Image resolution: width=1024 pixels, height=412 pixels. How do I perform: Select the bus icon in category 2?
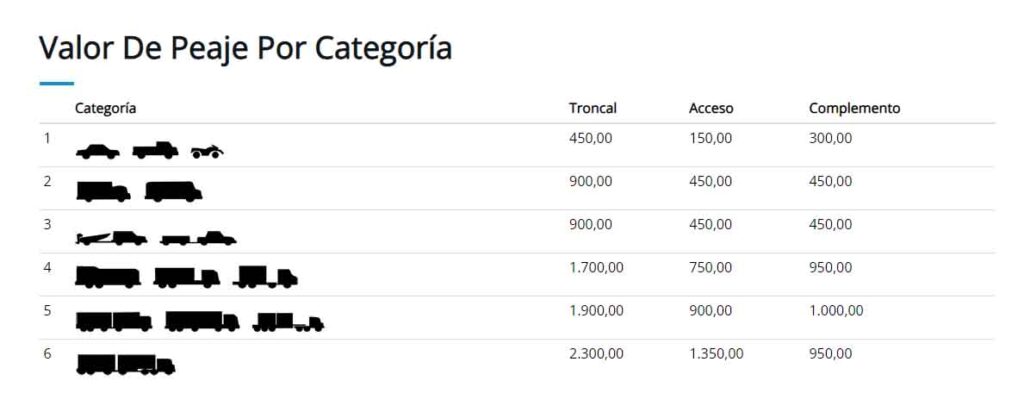click(x=173, y=191)
